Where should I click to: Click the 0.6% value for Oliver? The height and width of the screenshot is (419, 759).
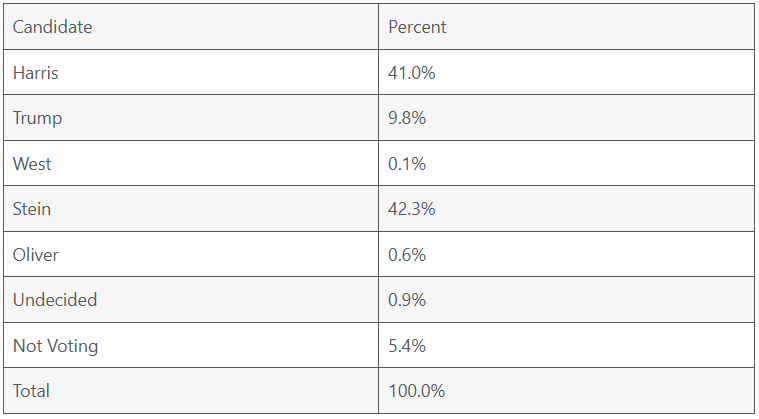pyautogui.click(x=407, y=255)
